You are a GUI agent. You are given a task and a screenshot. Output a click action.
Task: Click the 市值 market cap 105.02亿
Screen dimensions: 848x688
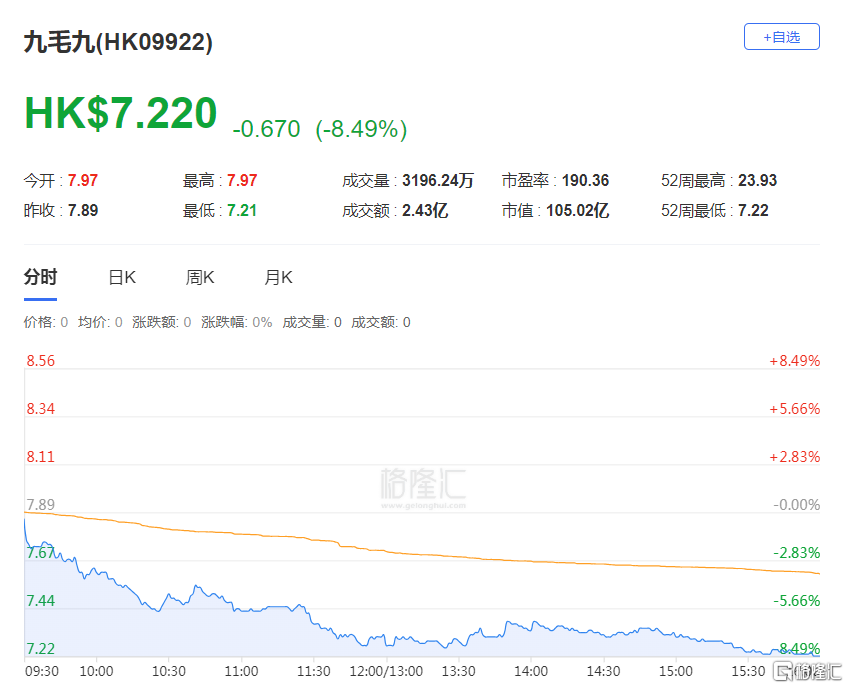[578, 210]
